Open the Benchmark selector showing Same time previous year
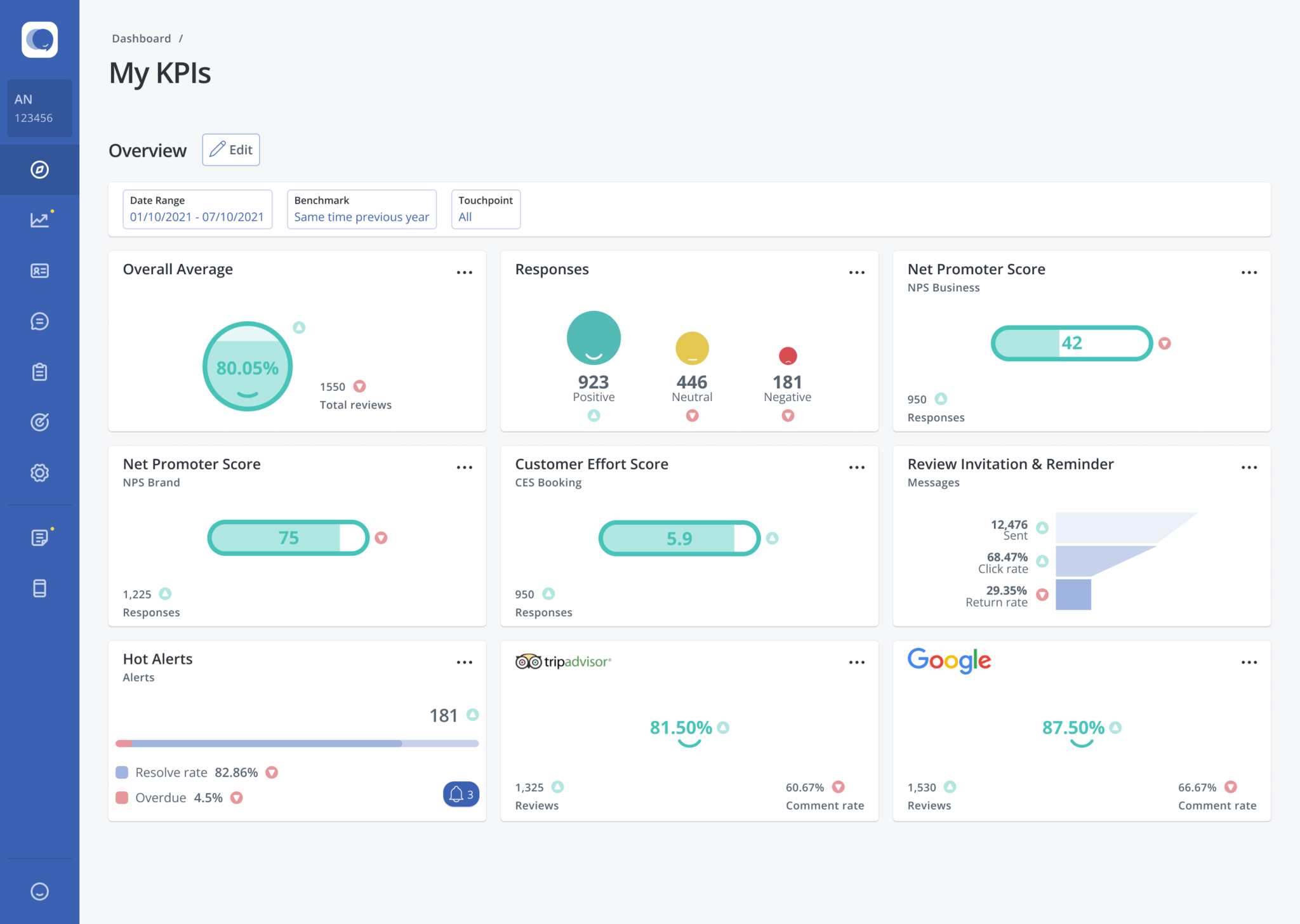The image size is (1300, 924). 361,209
